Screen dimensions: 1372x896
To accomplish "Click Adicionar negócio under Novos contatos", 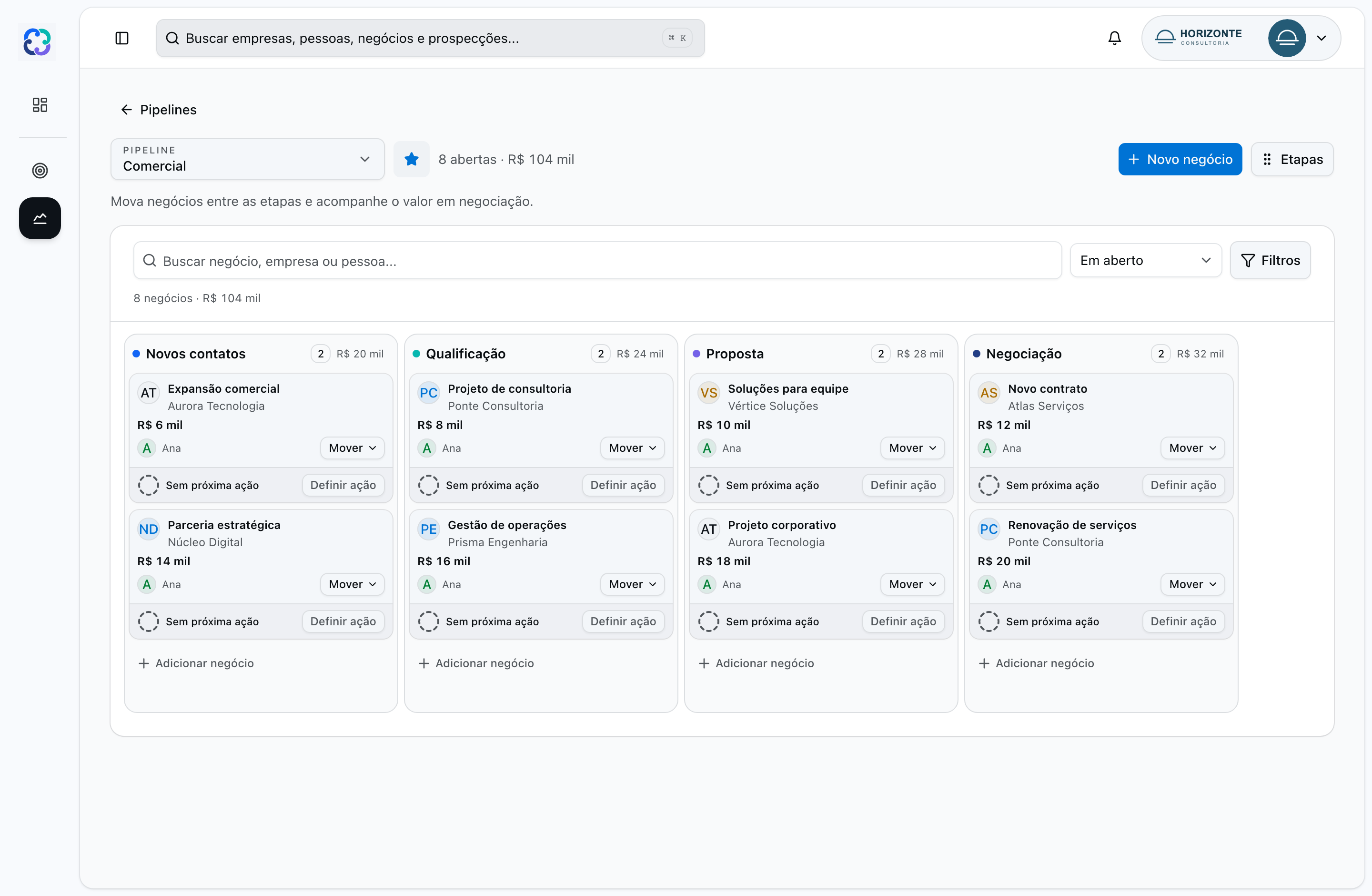I will (196, 663).
